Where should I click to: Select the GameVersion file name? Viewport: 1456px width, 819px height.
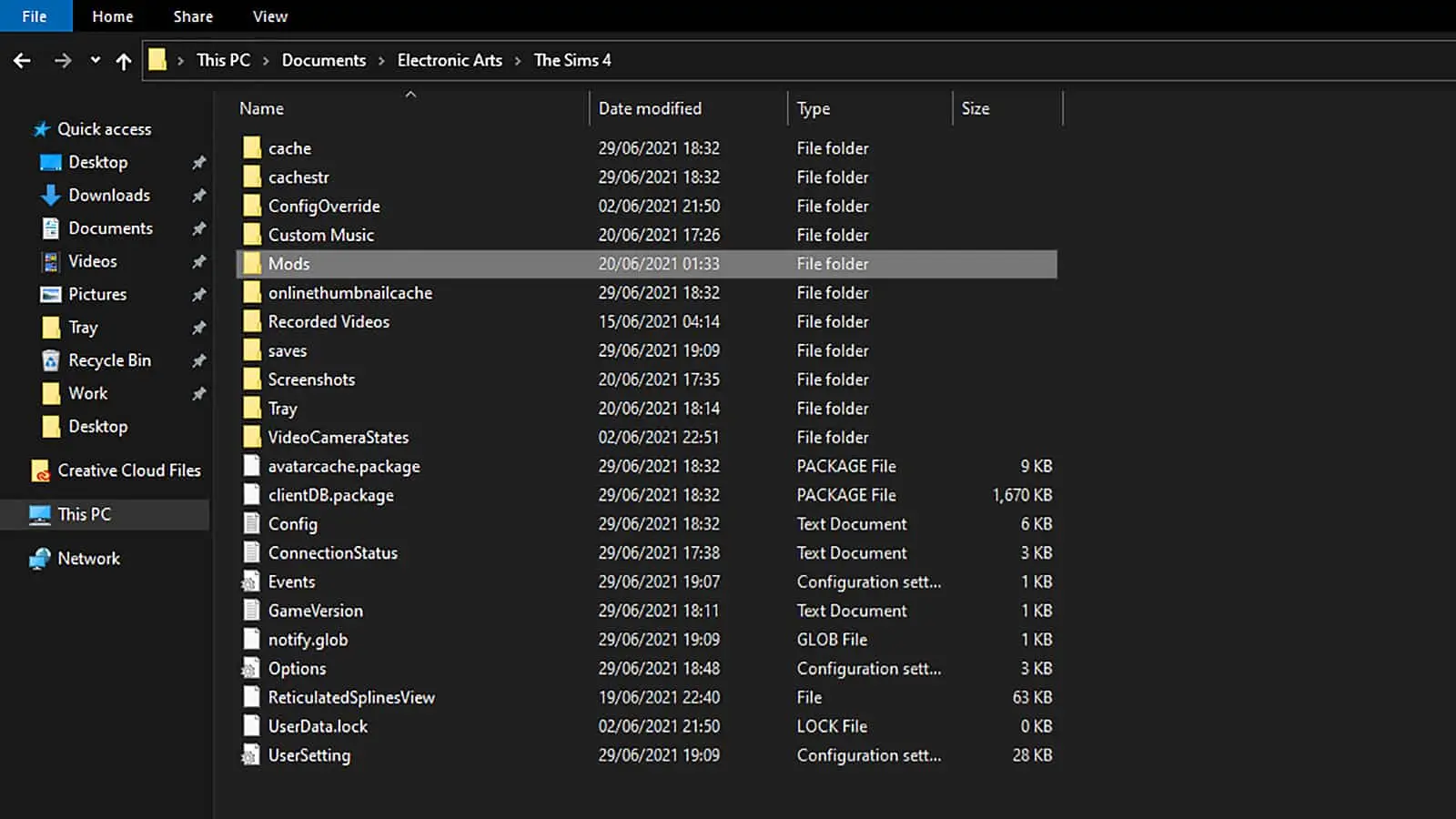tap(315, 611)
